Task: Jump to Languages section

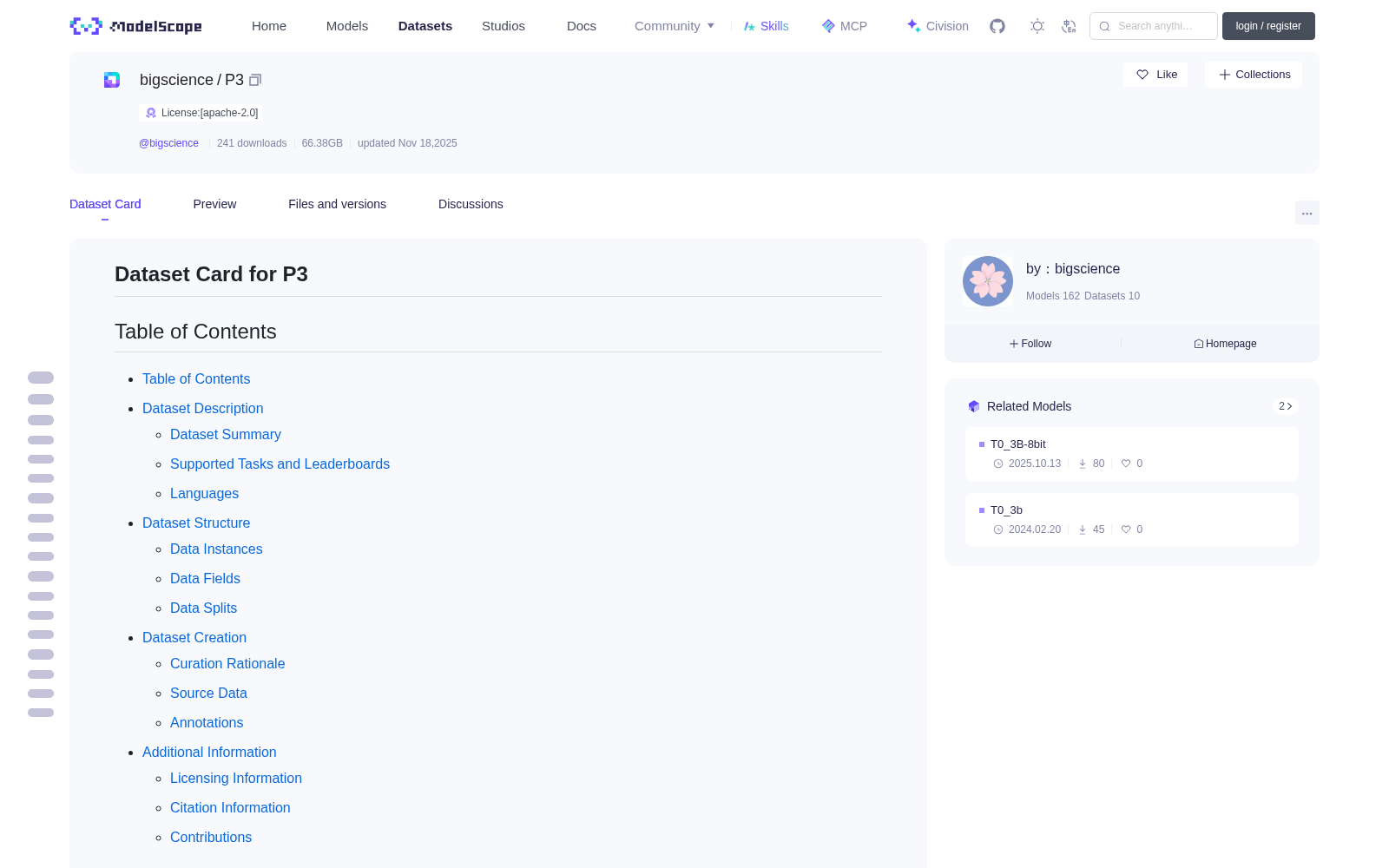Action: (x=204, y=493)
